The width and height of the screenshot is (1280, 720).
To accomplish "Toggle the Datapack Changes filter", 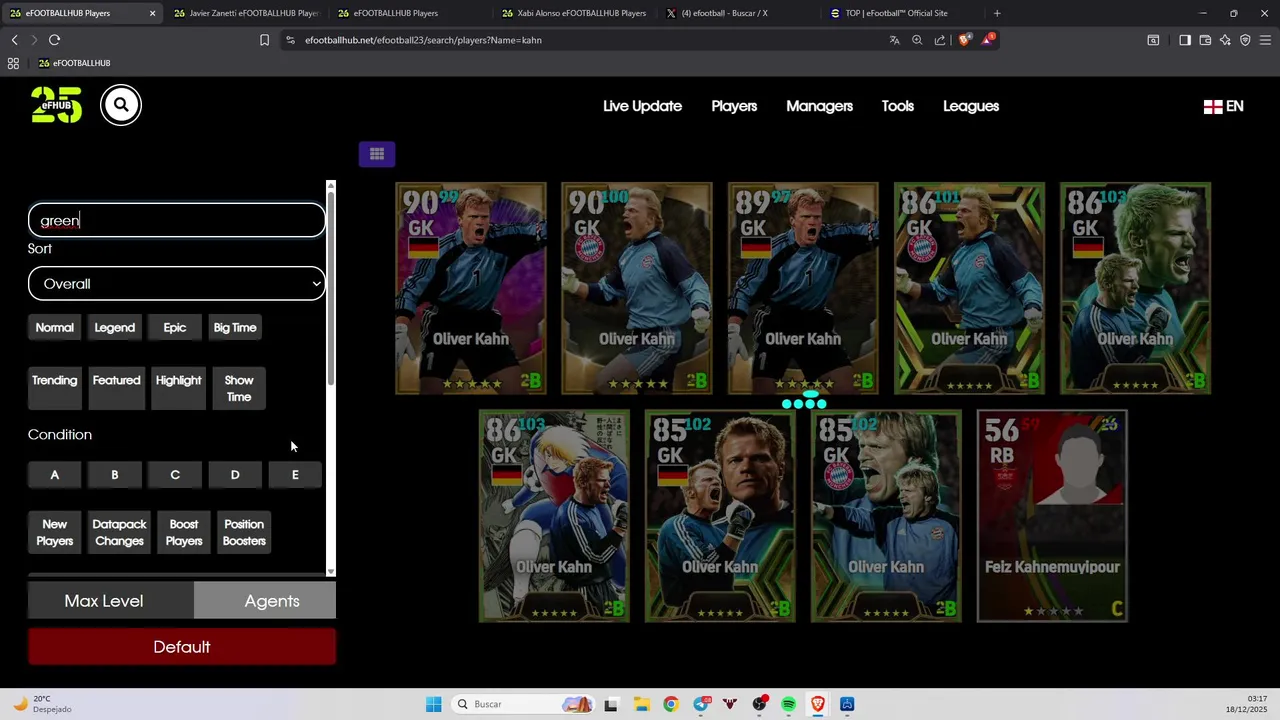I will (119, 533).
